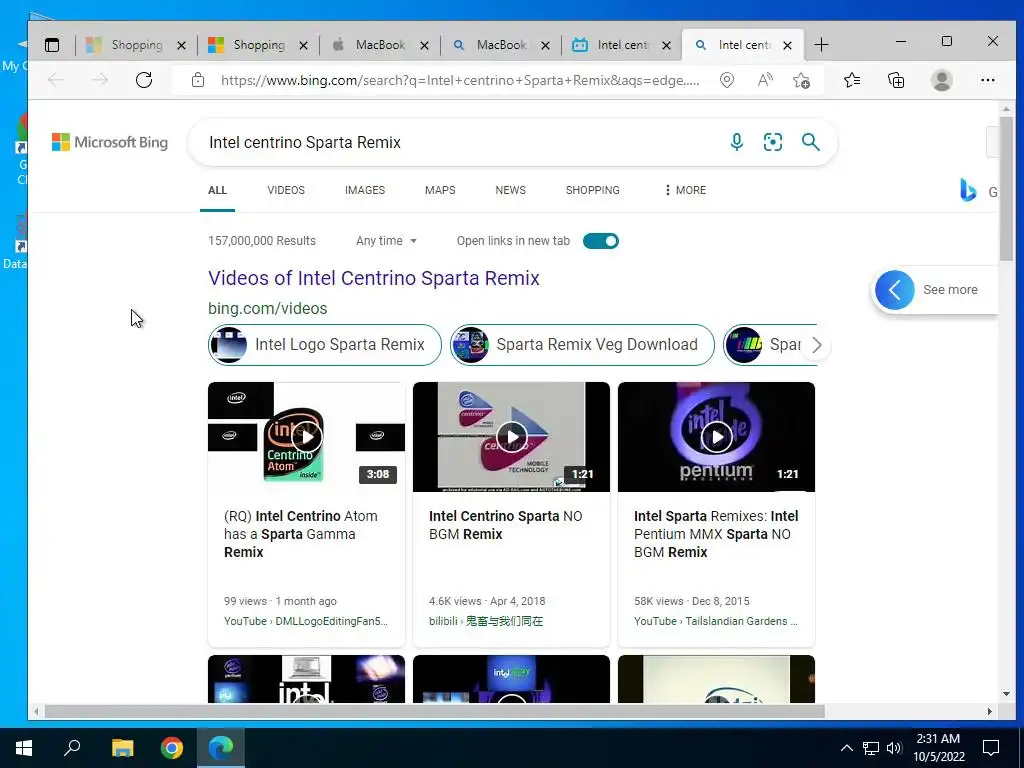The height and width of the screenshot is (768, 1024).
Task: Click the vertical page scrollbar thumb
Action: [x=1006, y=189]
